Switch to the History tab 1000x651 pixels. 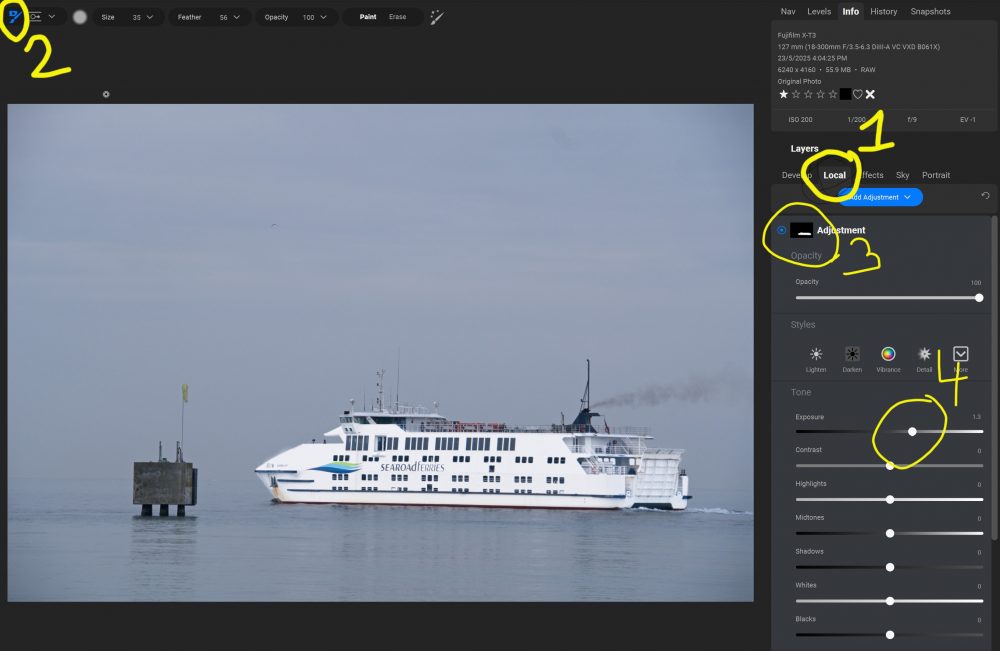(x=883, y=12)
